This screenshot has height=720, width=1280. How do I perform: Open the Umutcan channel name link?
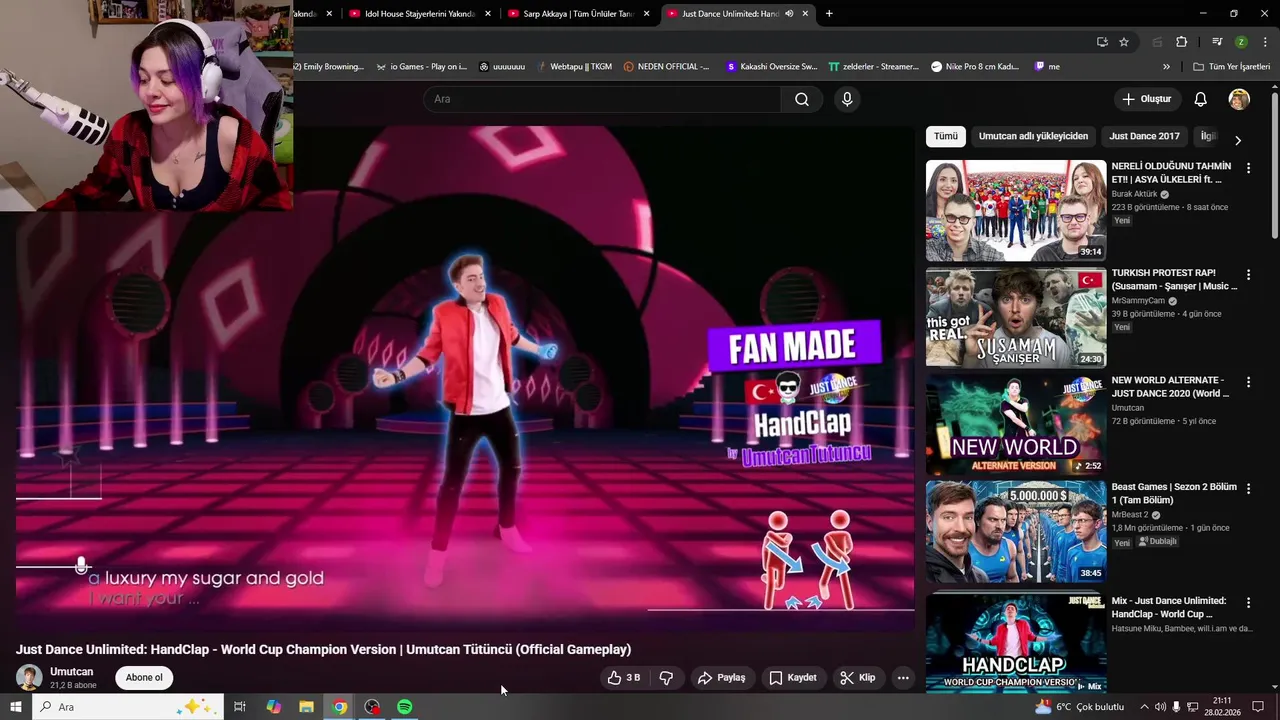72,672
